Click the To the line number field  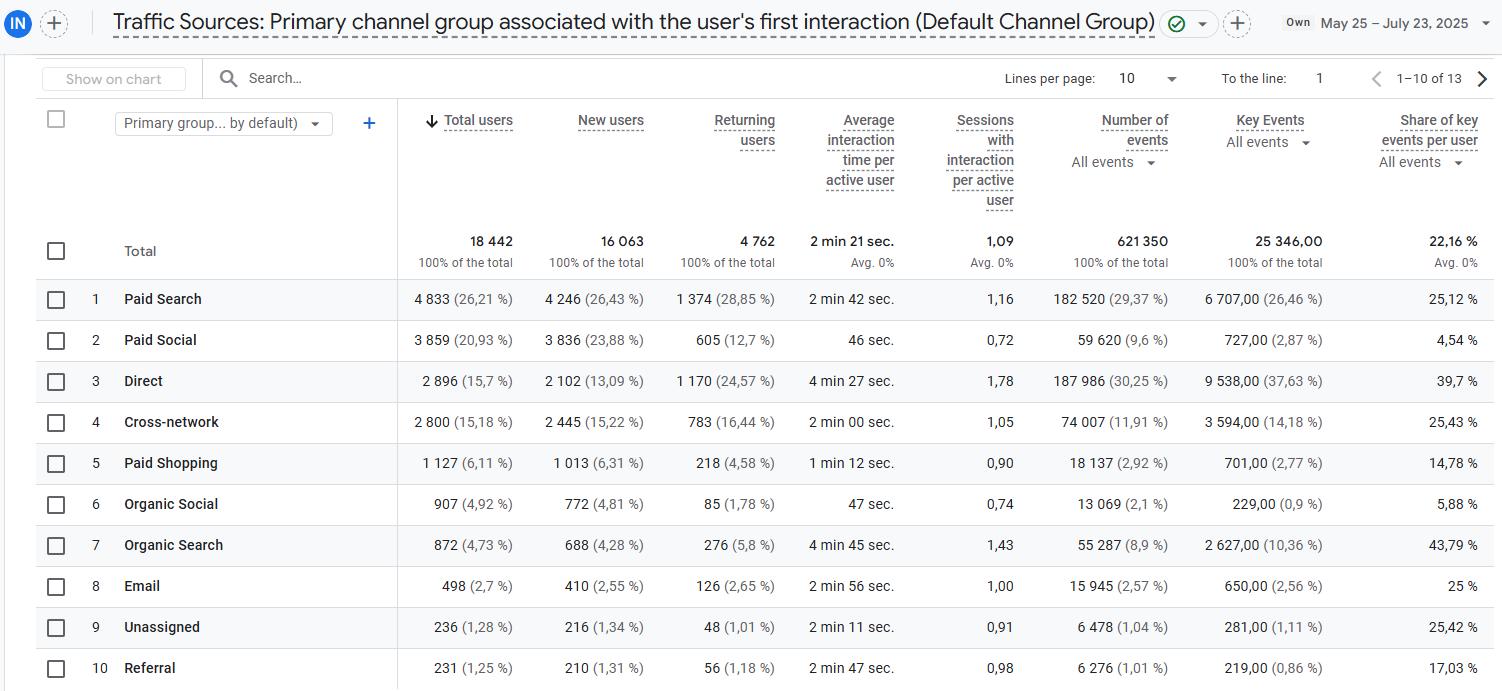1319,79
